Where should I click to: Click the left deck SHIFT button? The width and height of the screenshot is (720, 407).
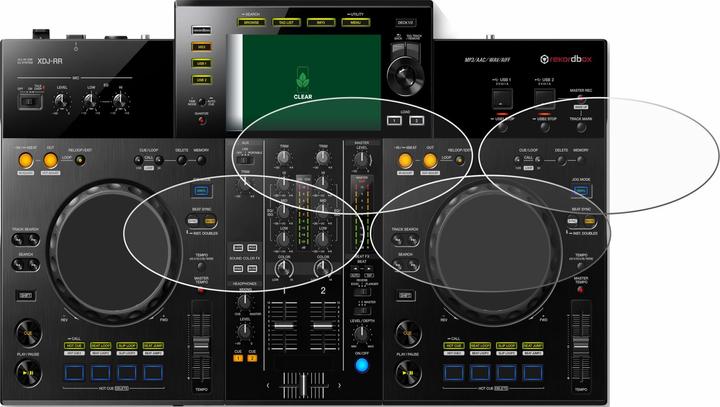[26, 295]
